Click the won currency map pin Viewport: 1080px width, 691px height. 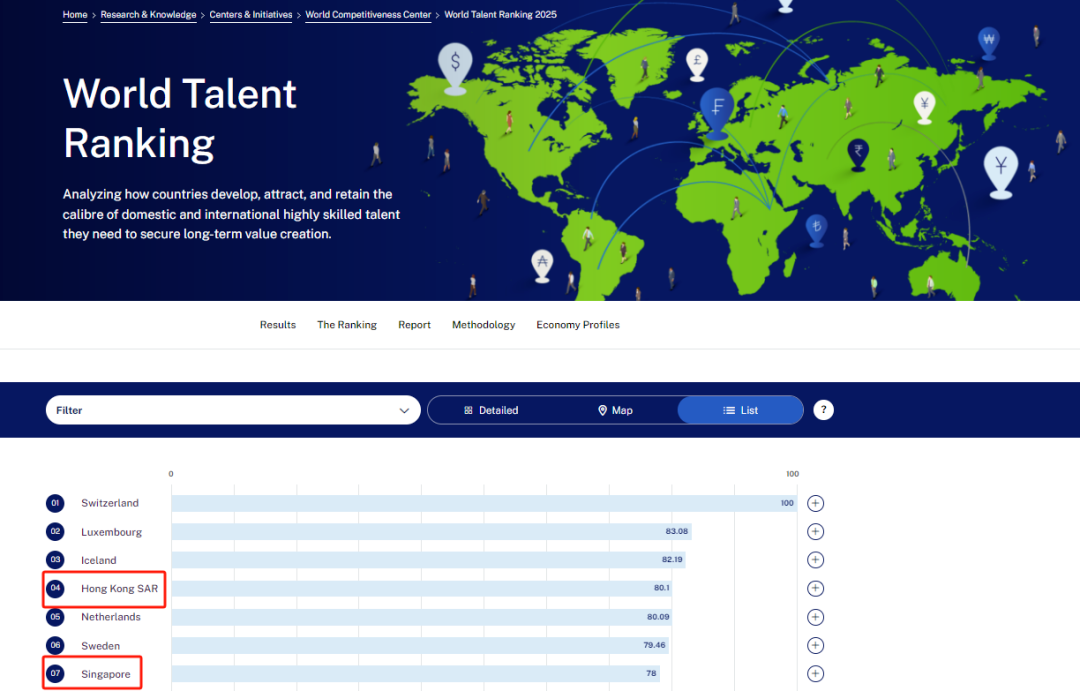tap(988, 41)
